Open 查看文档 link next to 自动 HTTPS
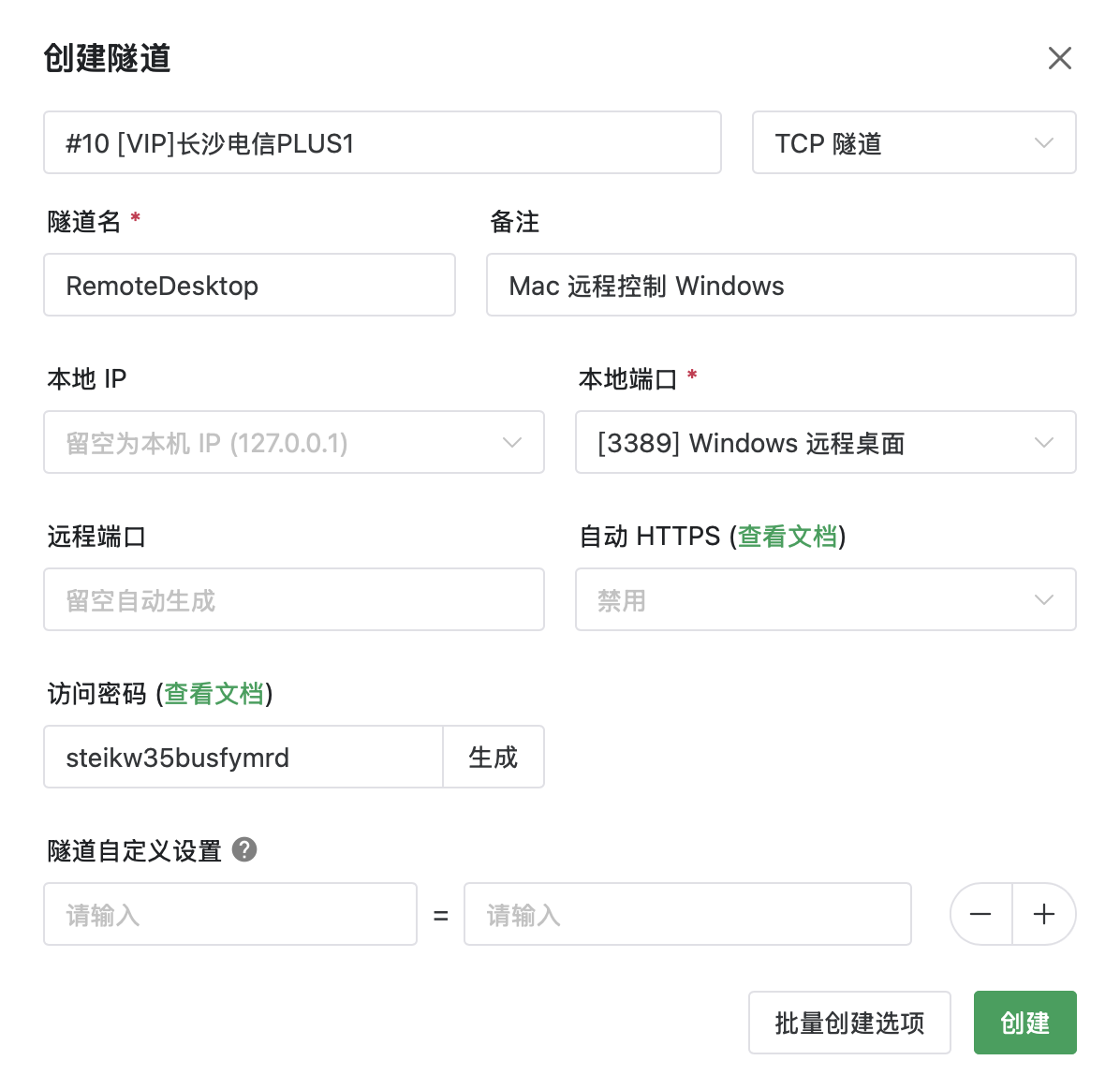 [x=788, y=537]
